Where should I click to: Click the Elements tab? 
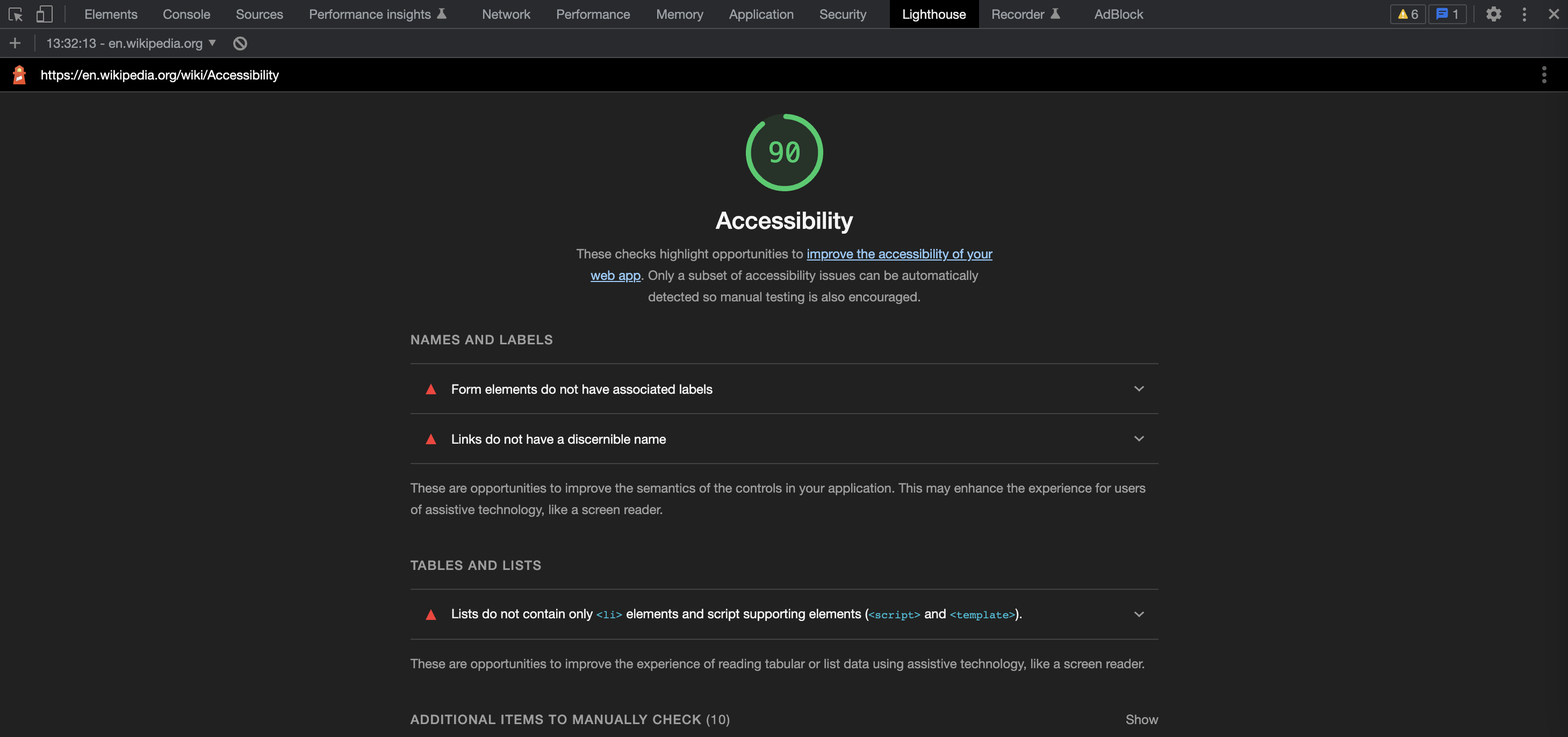(111, 14)
